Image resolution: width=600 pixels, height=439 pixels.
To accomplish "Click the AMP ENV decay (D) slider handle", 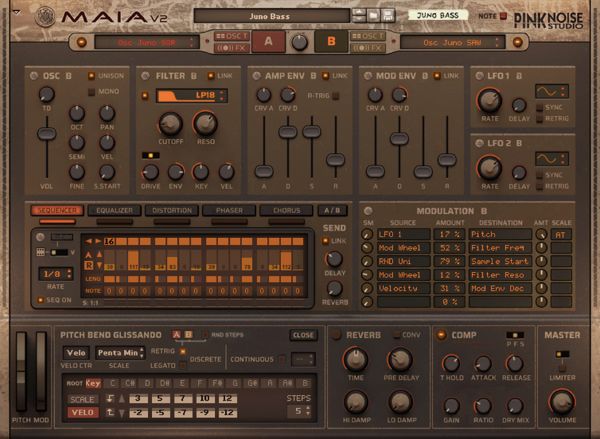I will 288,132.
